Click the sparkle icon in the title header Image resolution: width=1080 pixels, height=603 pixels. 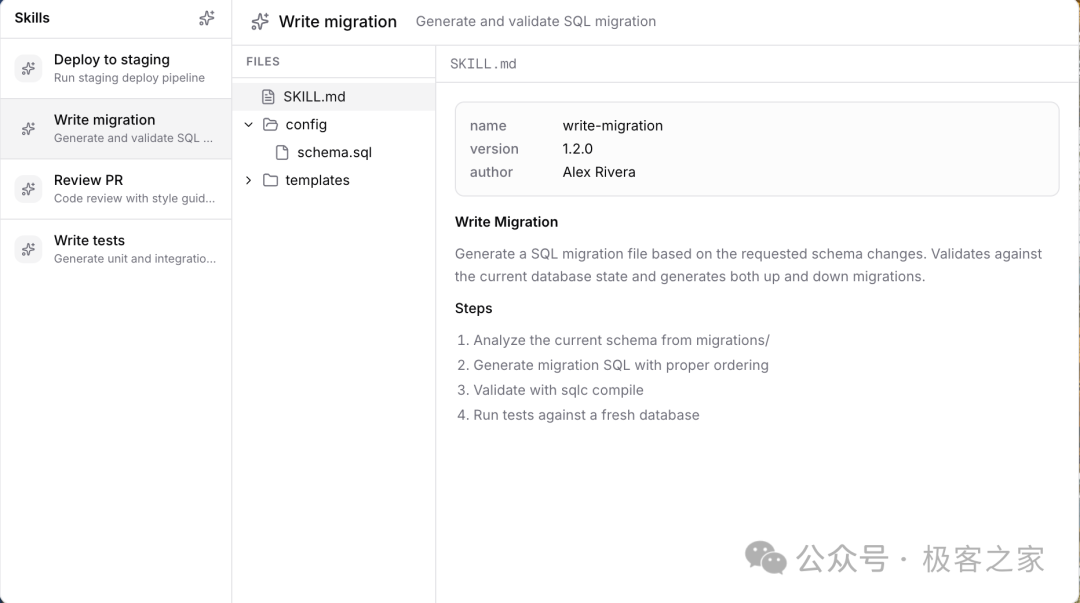260,21
